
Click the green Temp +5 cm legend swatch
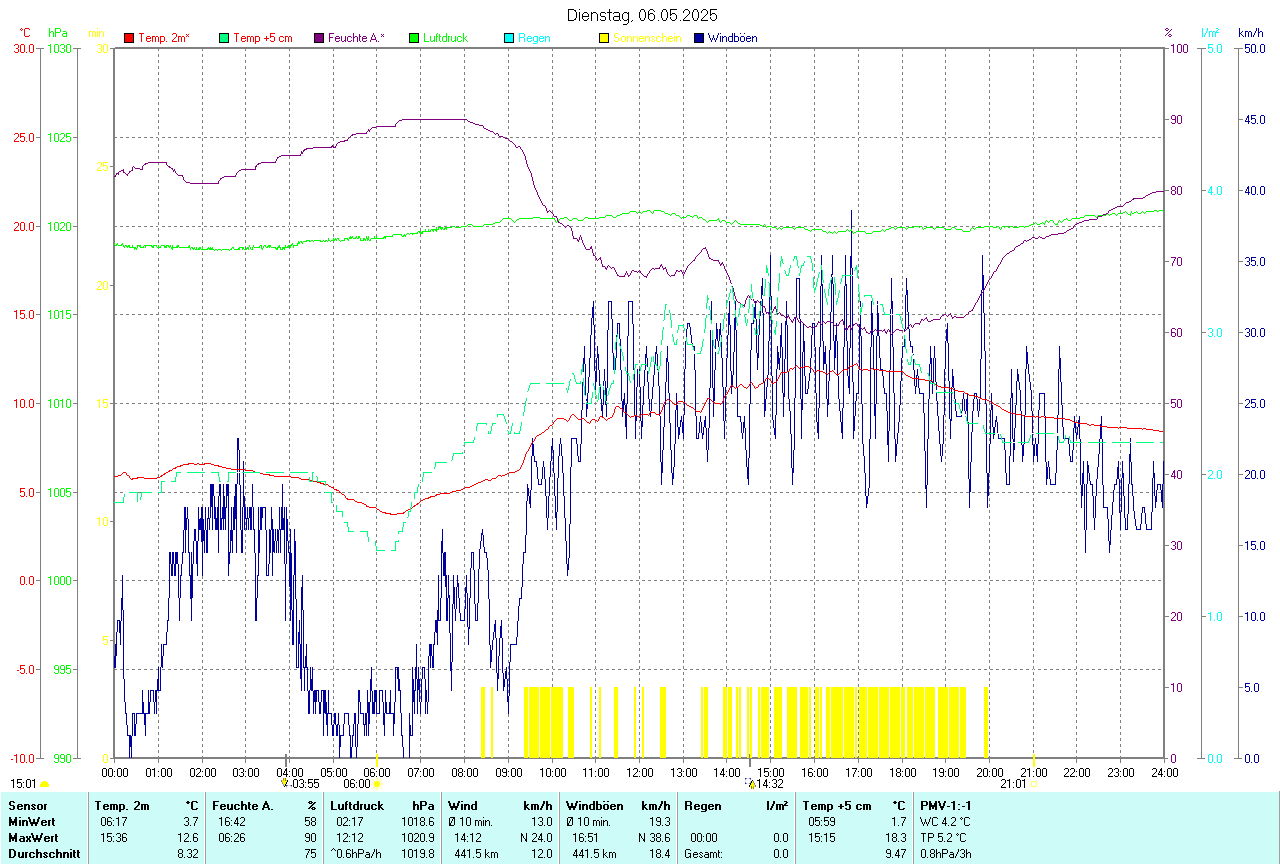[x=224, y=38]
